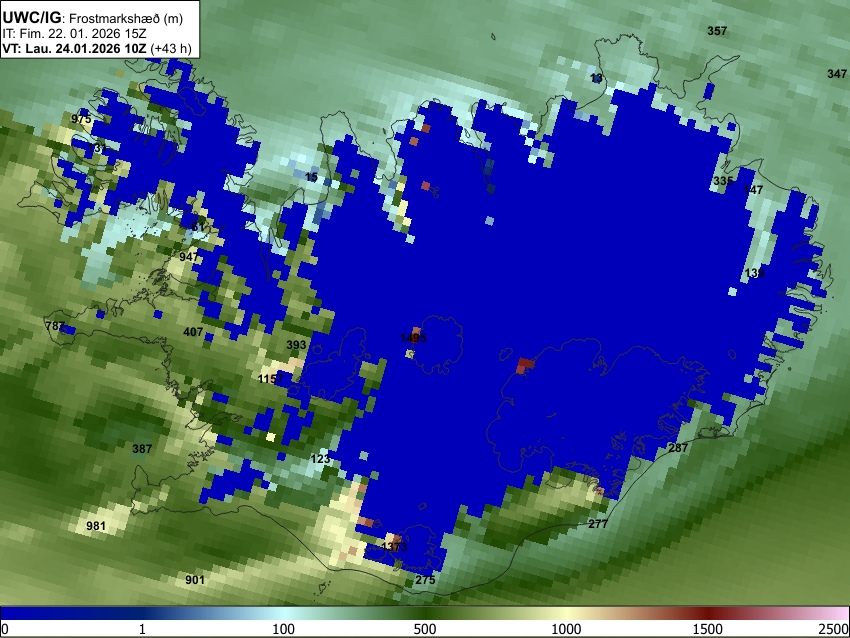Click the map value 787
850x638 pixels.
(55, 326)
